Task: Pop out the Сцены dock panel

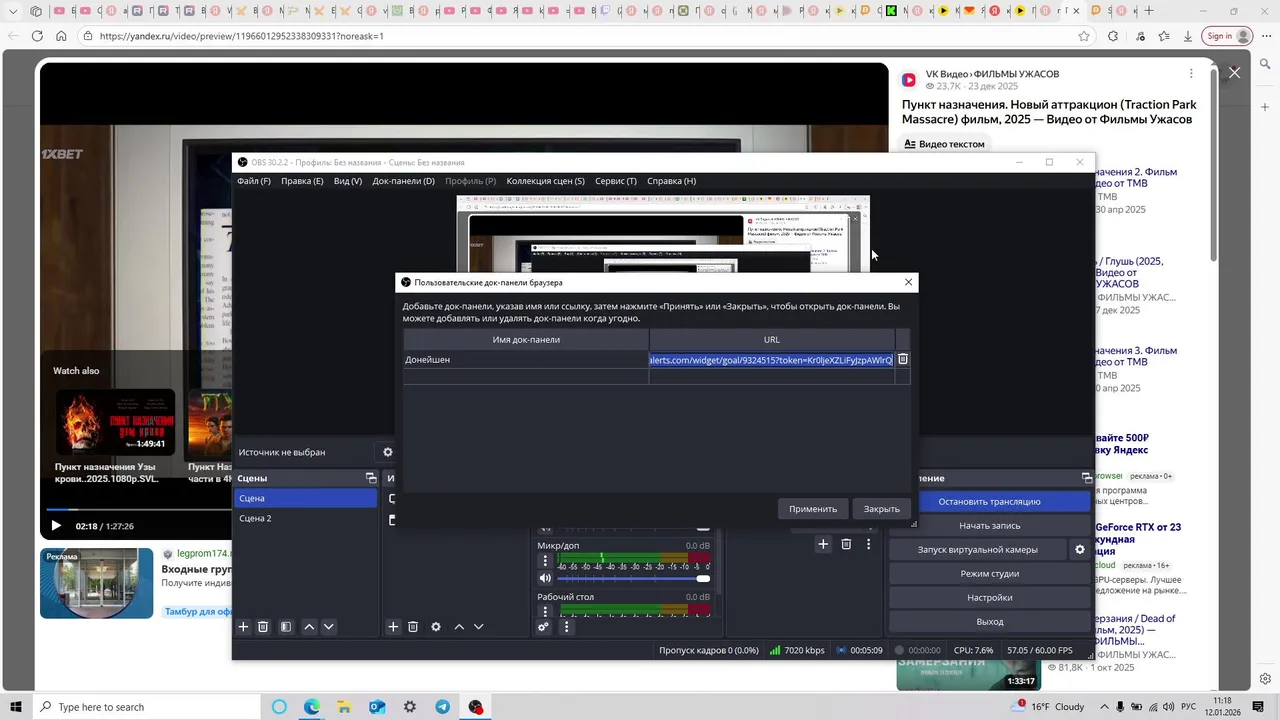Action: point(371,478)
